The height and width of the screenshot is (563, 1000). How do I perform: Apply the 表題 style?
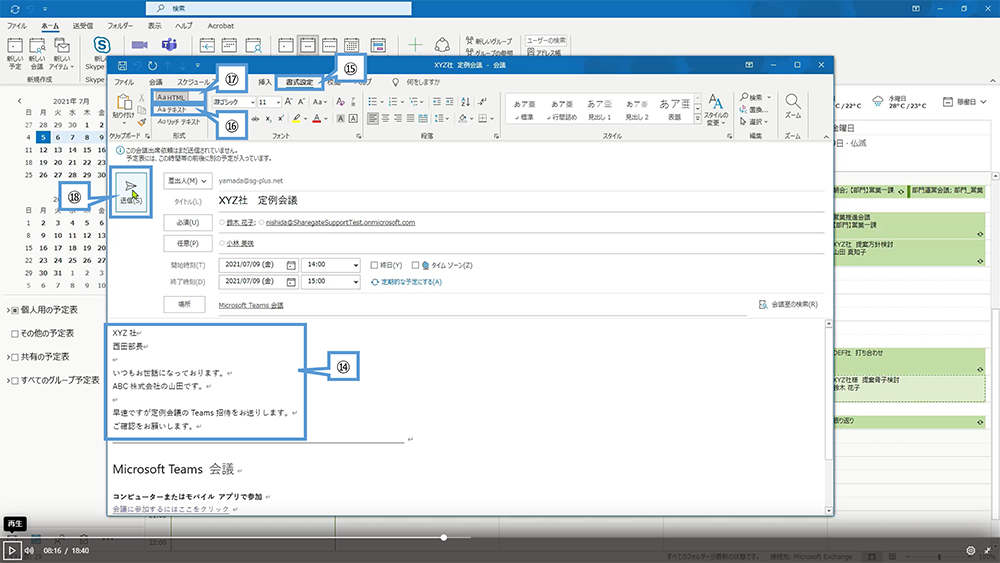coord(674,109)
